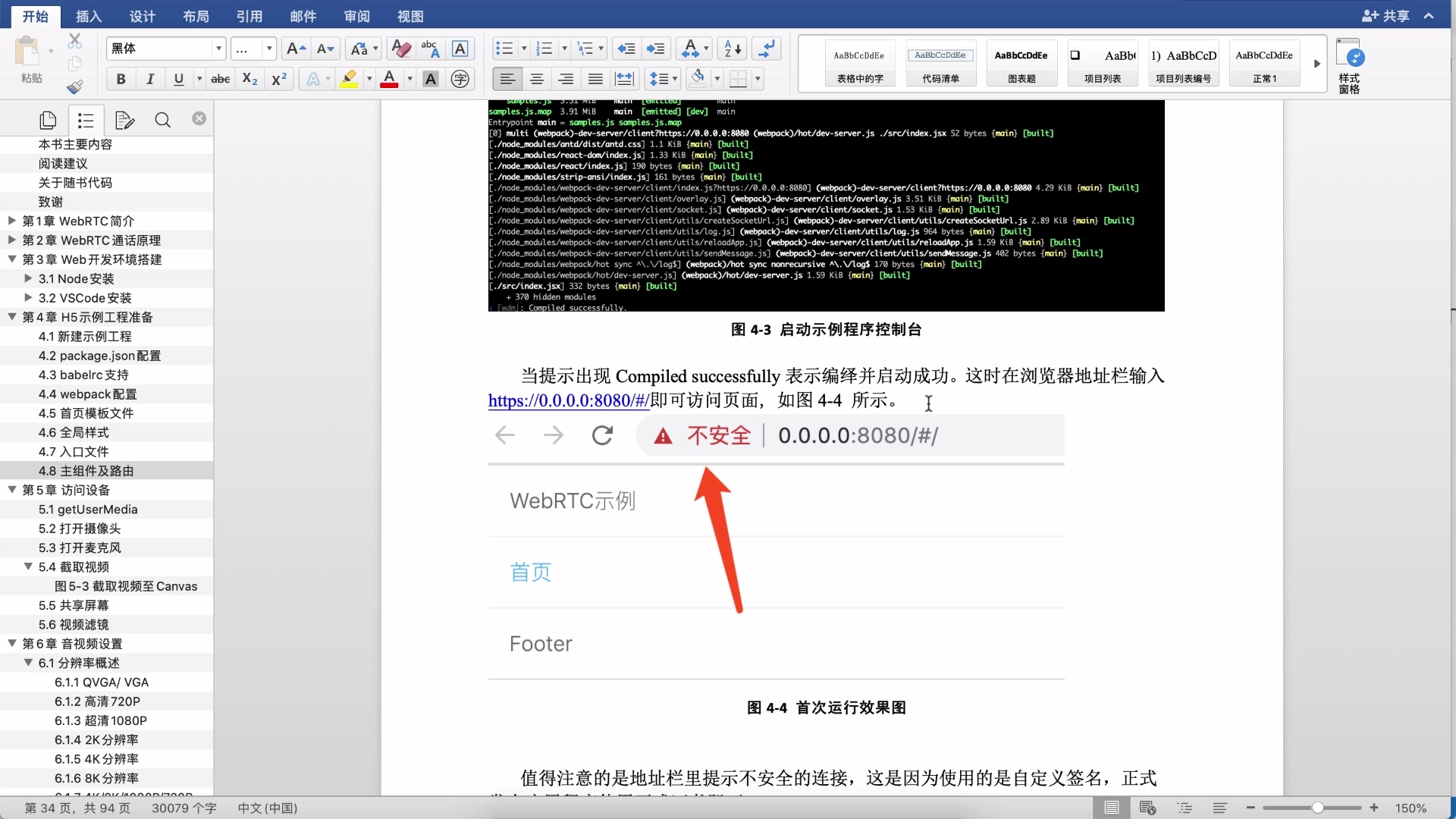Screen dimensions: 1456x819
Task: Select center paragraph alignment
Action: pyautogui.click(x=537, y=79)
